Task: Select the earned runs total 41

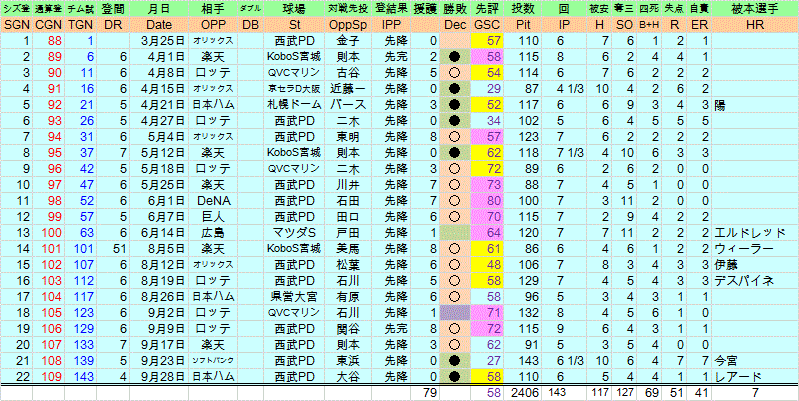Action: [701, 393]
